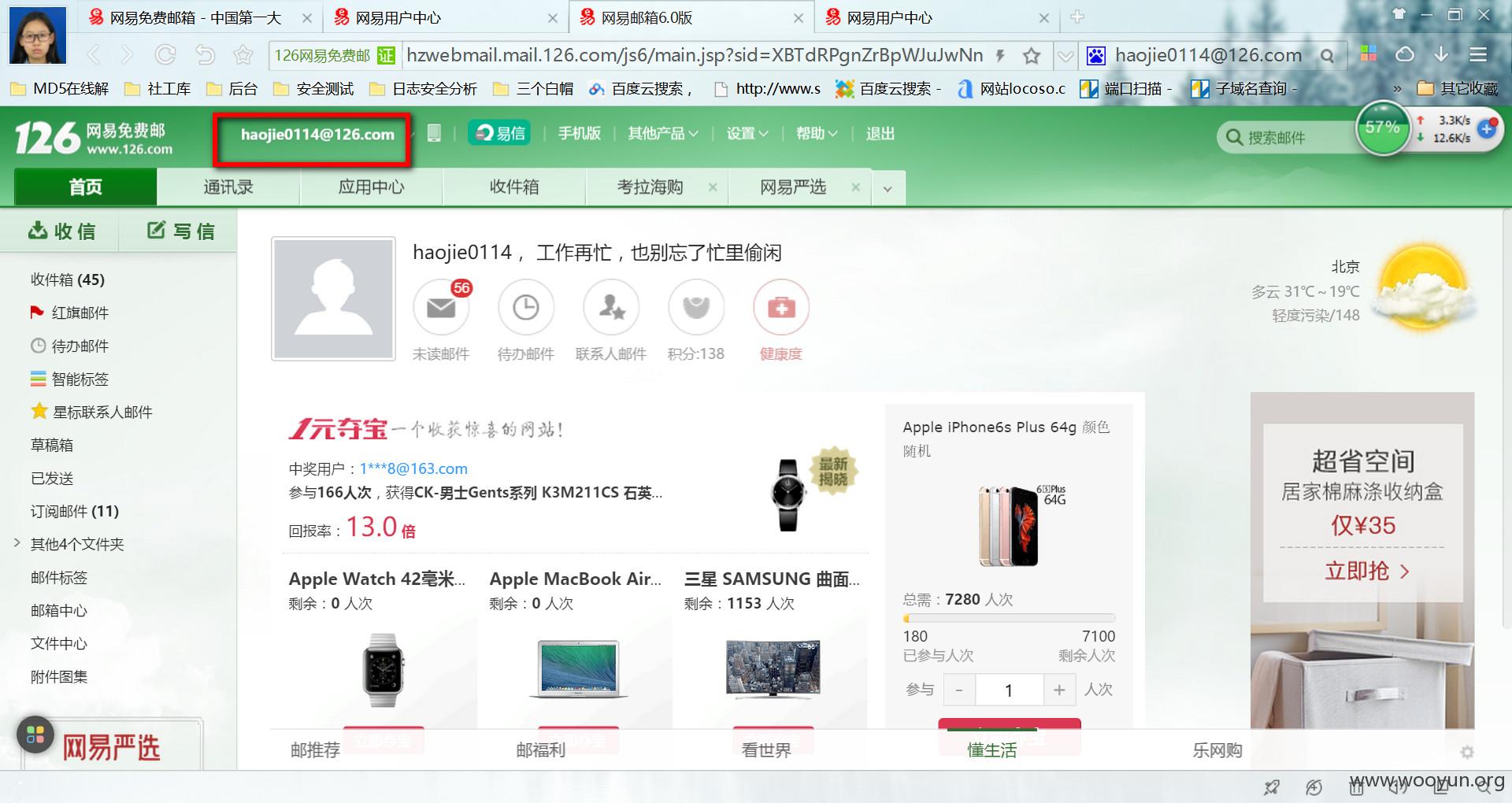Select the 首页 tab
The height and width of the screenshot is (803, 1512).
(86, 187)
